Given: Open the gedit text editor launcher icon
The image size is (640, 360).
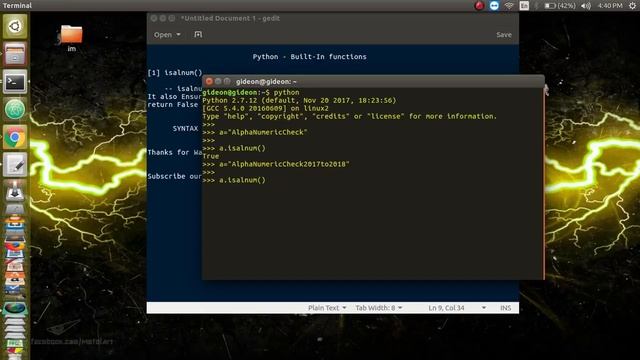Looking at the screenshot, I should [x=15, y=165].
